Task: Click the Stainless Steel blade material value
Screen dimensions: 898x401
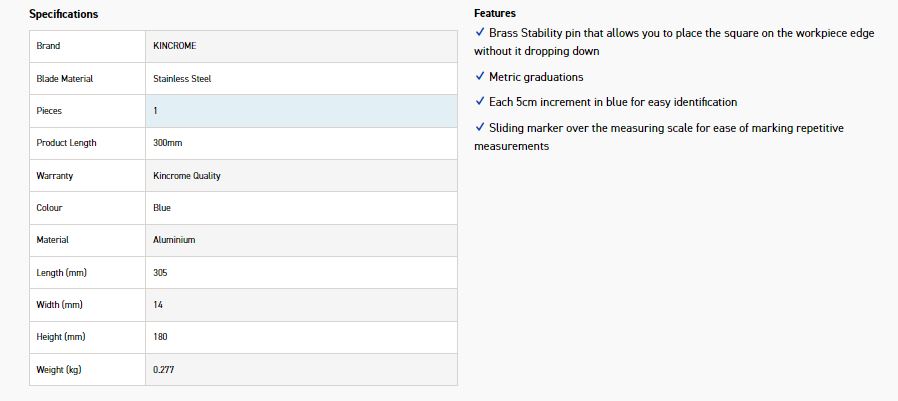Action: point(182,78)
